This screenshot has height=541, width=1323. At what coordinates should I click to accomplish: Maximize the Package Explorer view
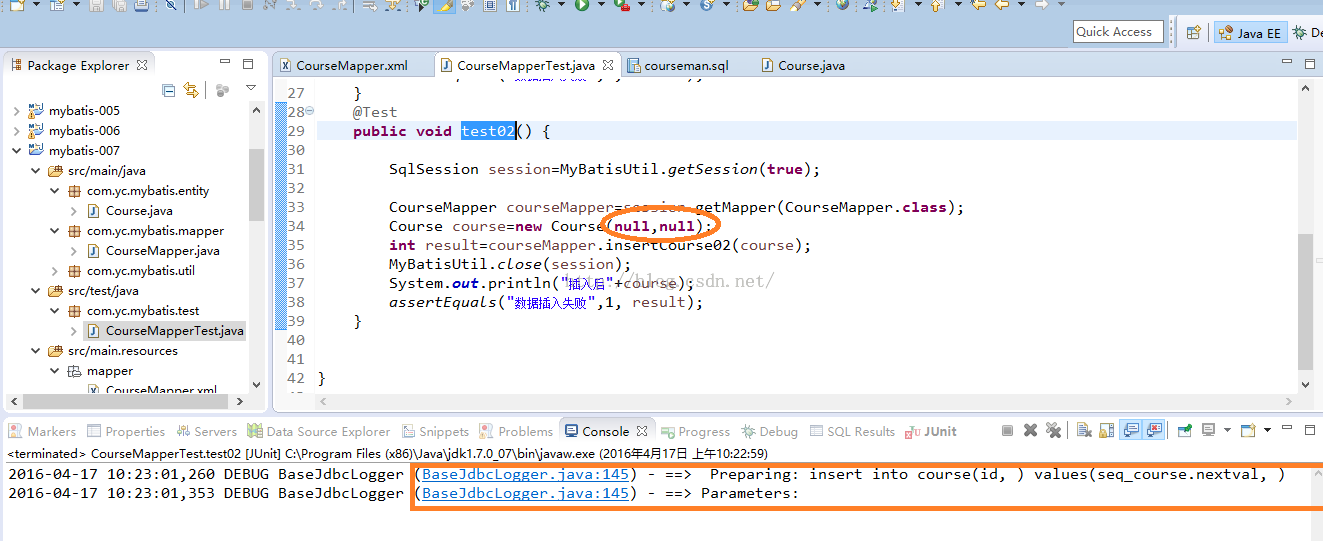click(x=249, y=64)
